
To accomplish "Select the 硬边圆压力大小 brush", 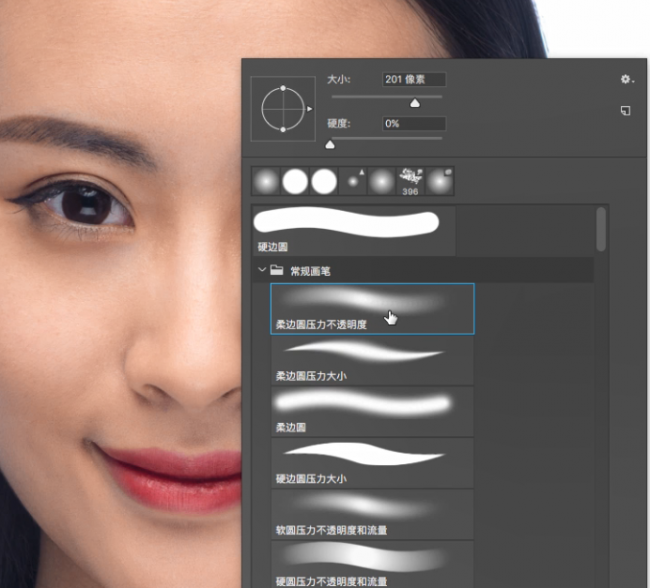I will (x=372, y=463).
